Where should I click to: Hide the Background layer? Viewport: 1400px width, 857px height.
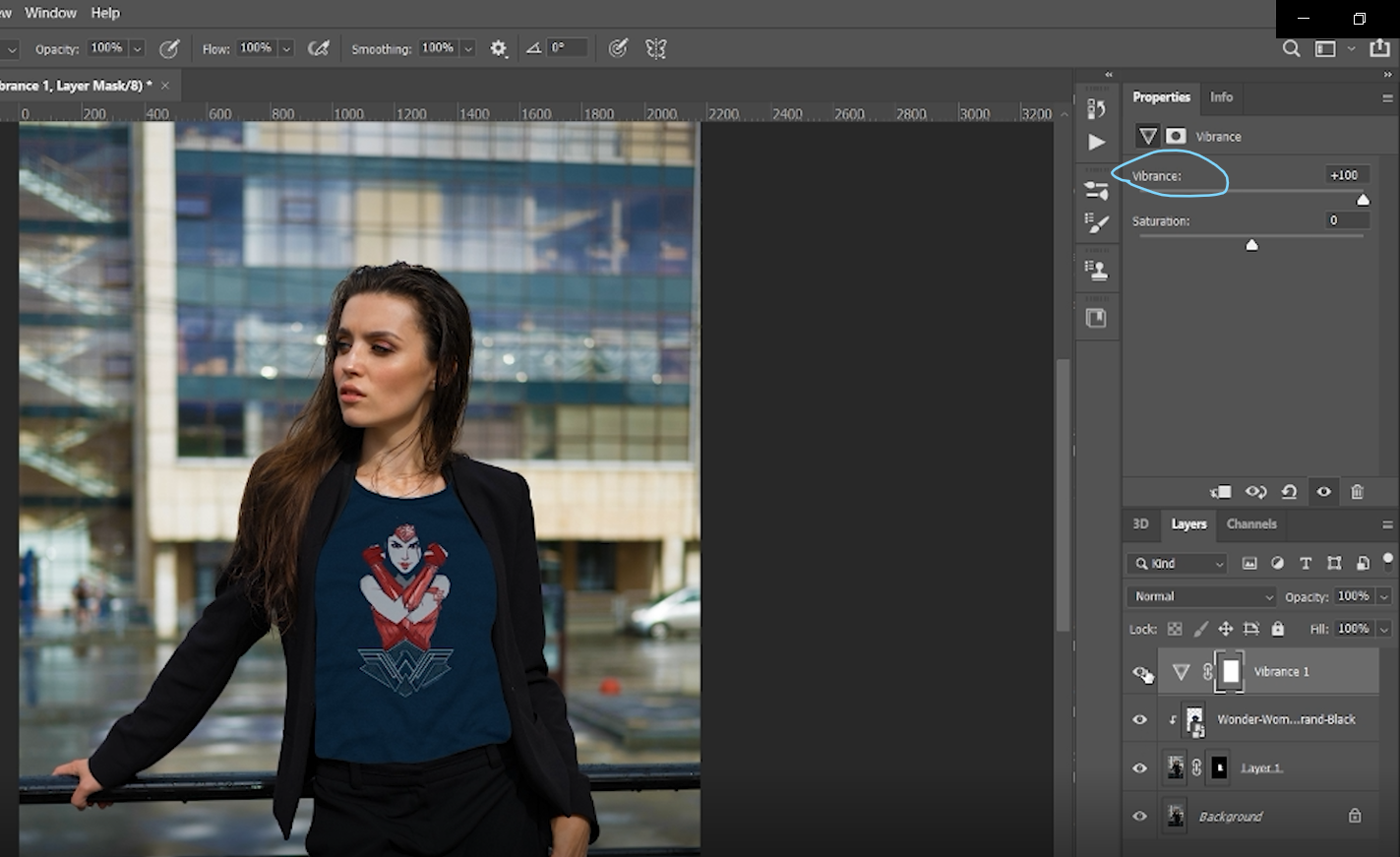coord(1140,817)
